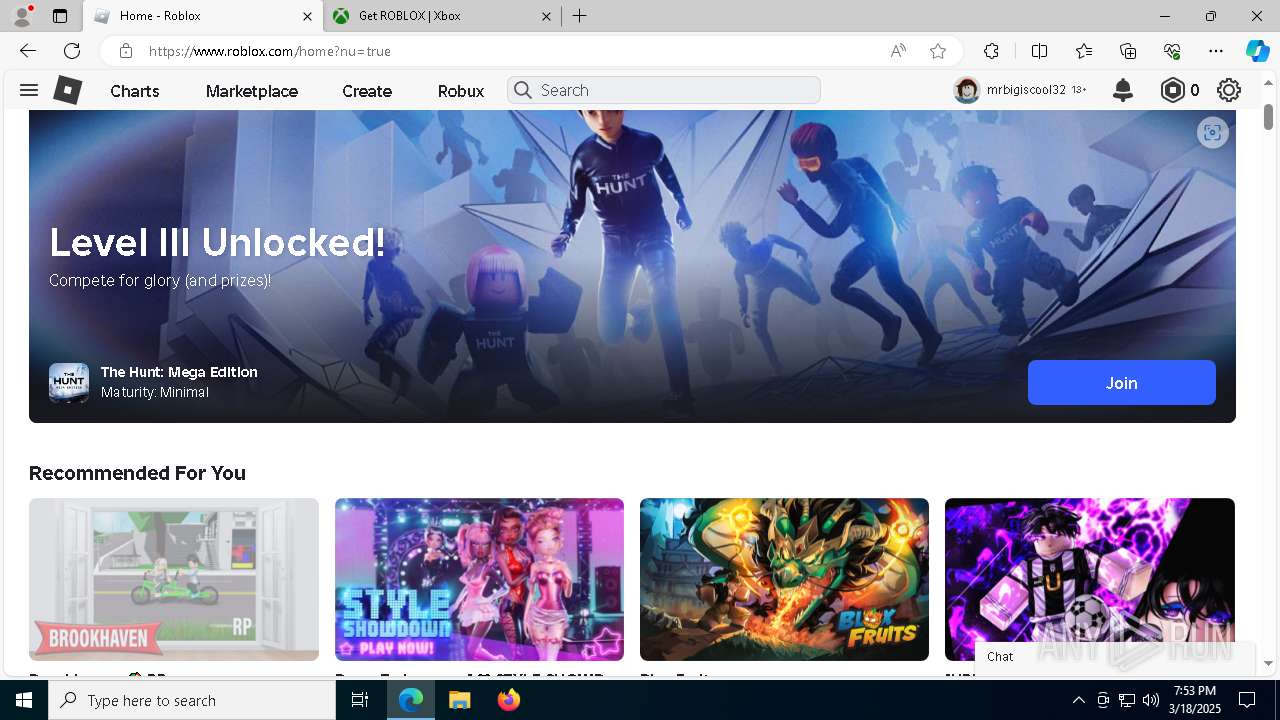Click the Level III Unlocked! banner heading
The height and width of the screenshot is (720, 1280).
(217, 243)
